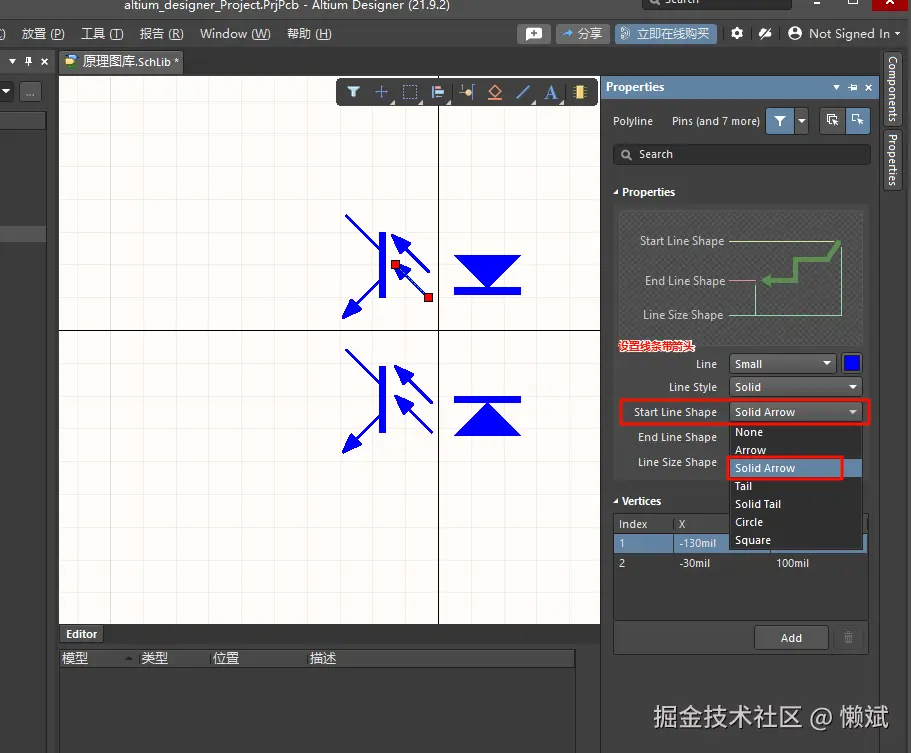Collapse the Vertices section
The height and width of the screenshot is (753, 911).
[x=616, y=501]
